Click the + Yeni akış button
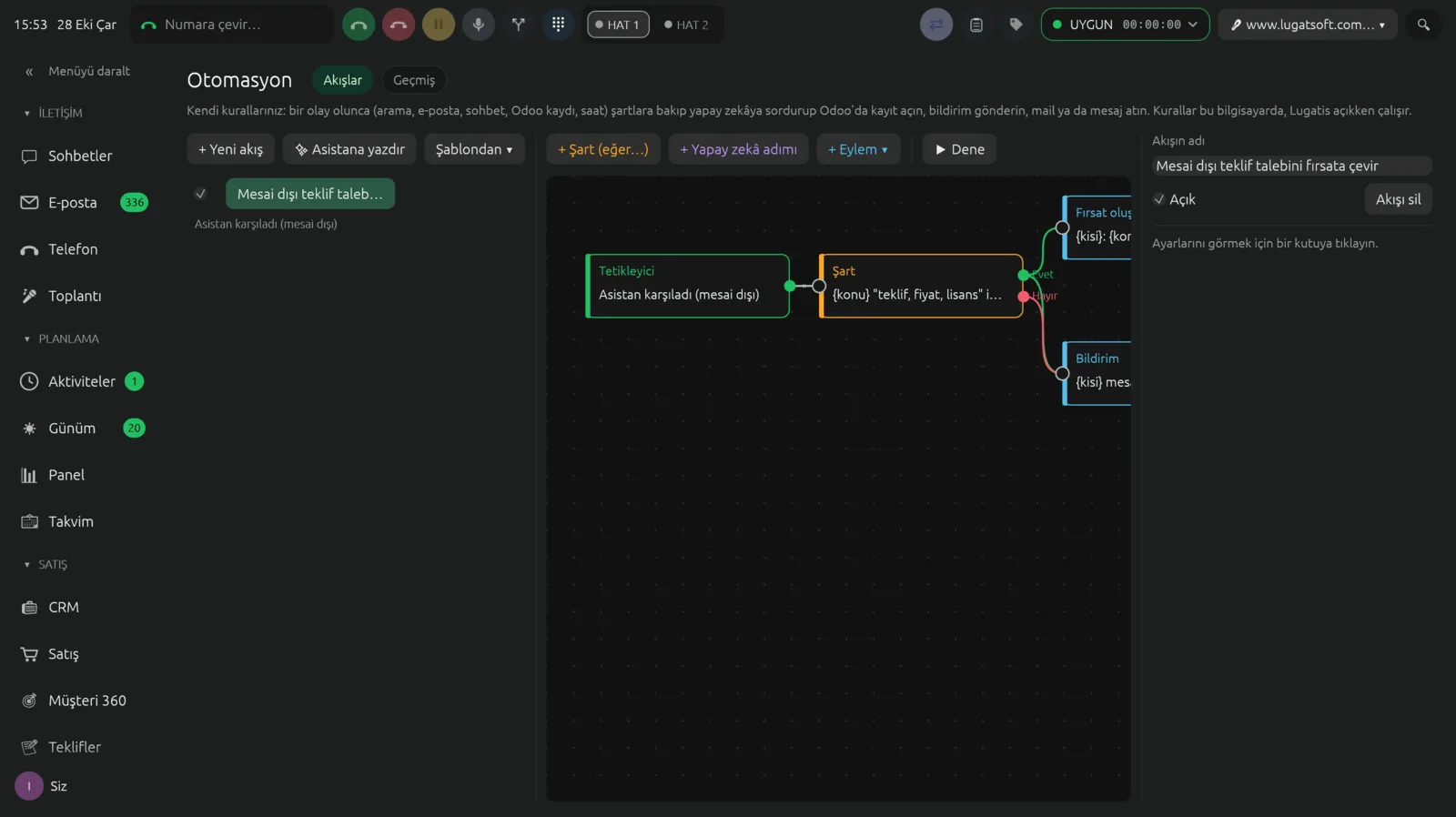1456x817 pixels. [231, 149]
